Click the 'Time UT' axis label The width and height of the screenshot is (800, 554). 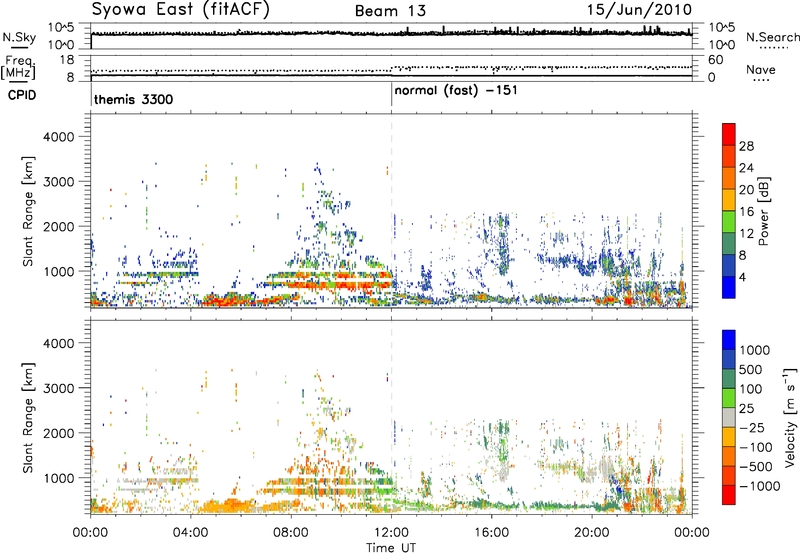tap(391, 548)
